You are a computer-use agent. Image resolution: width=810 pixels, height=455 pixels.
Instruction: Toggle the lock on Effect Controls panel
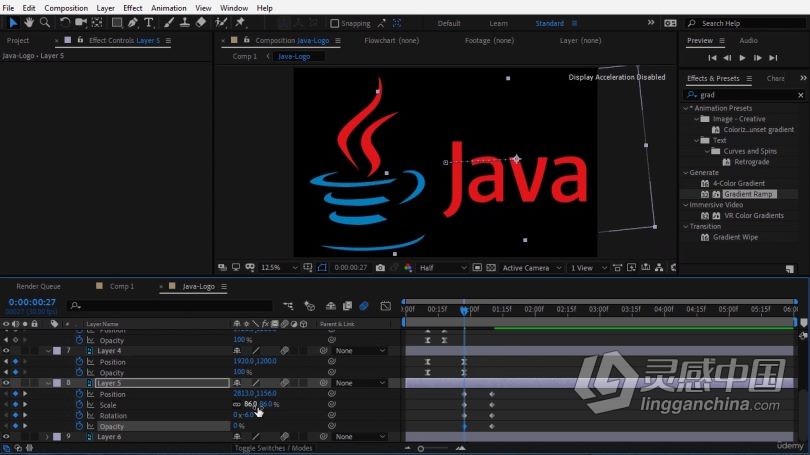pos(80,40)
